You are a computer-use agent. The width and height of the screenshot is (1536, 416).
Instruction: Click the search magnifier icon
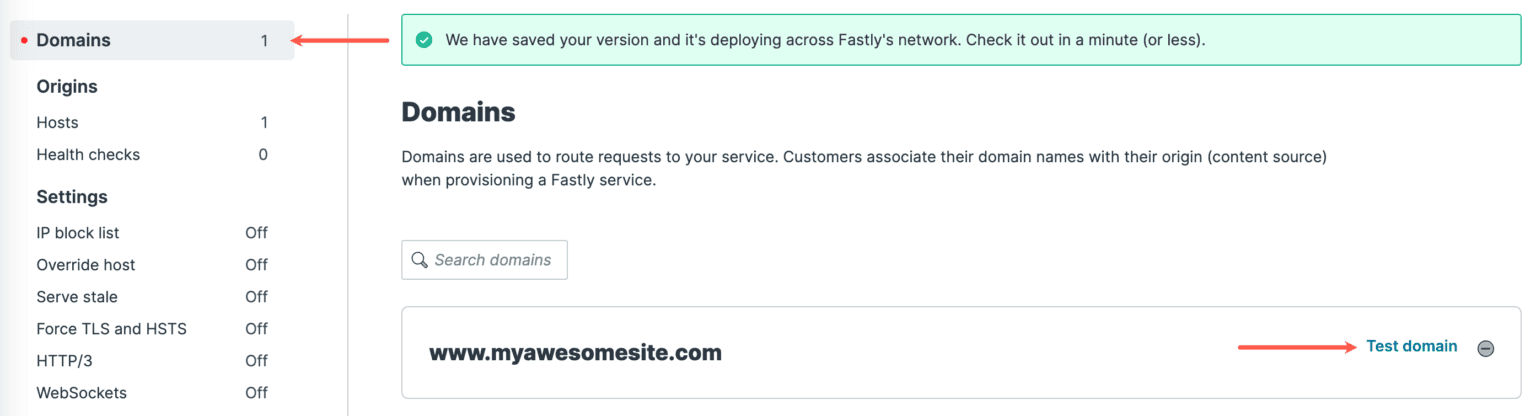pyautogui.click(x=420, y=260)
